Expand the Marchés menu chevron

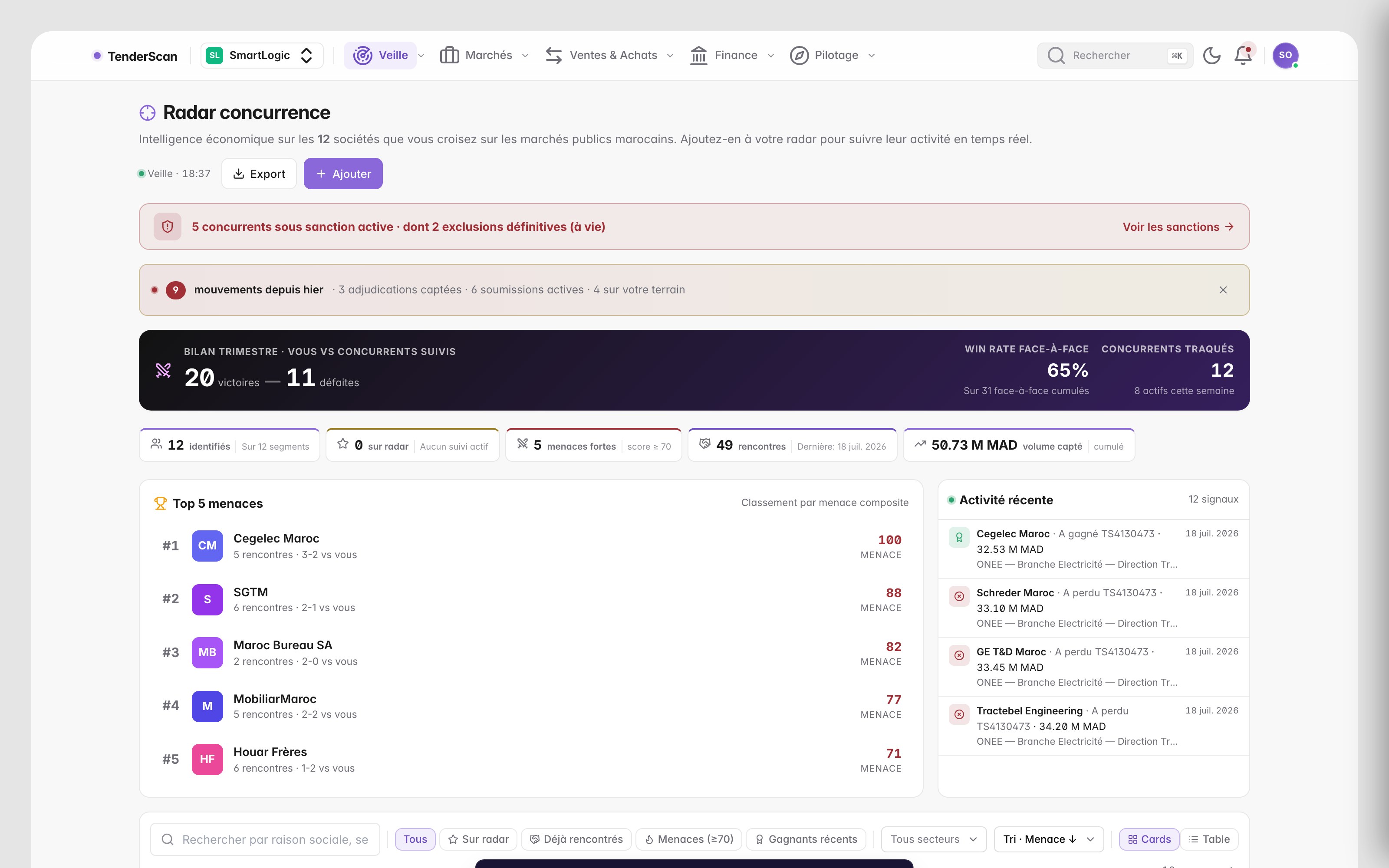click(525, 56)
